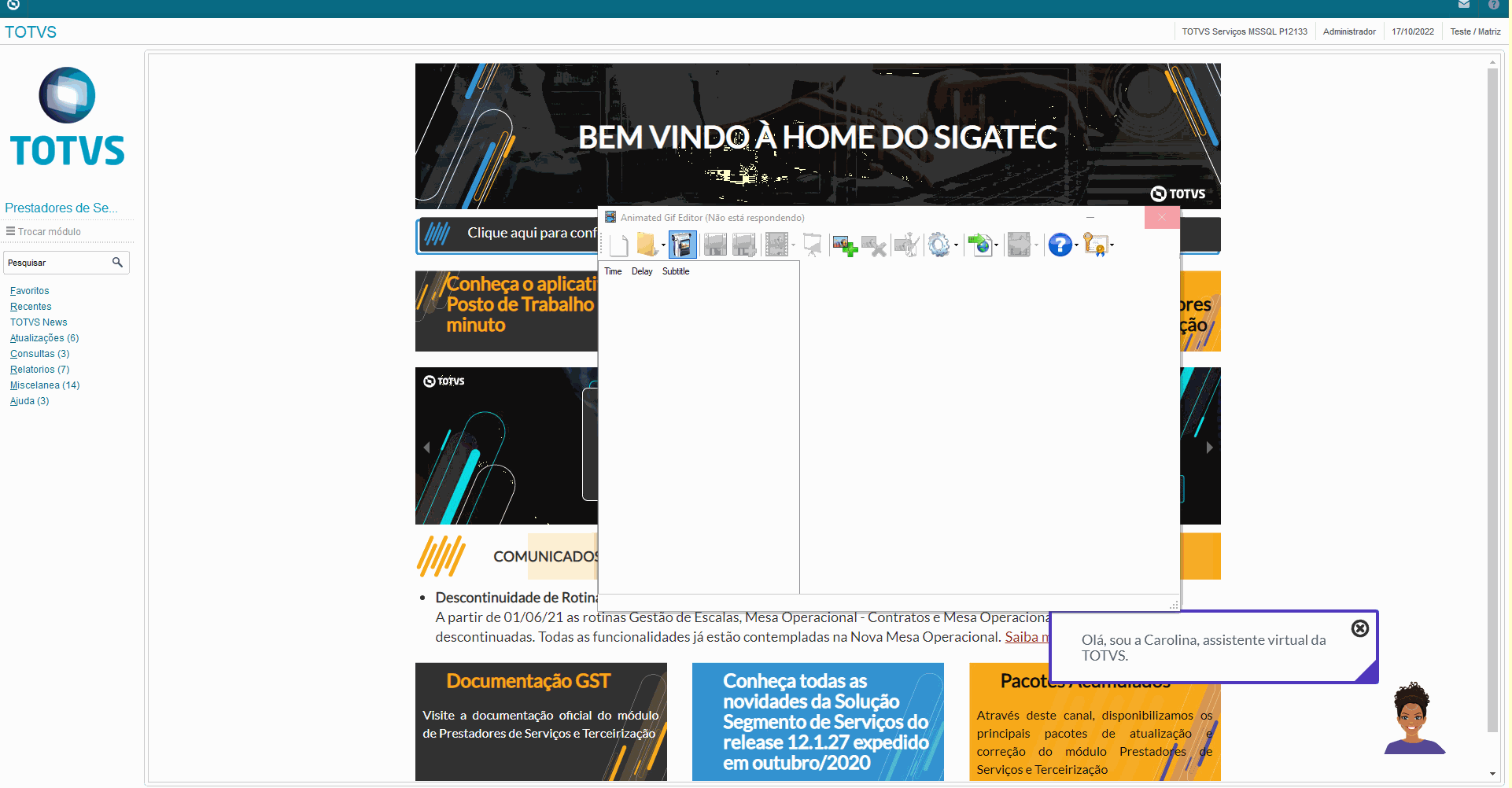
Task: Go to previous carousel slide arrow
Action: coord(426,447)
